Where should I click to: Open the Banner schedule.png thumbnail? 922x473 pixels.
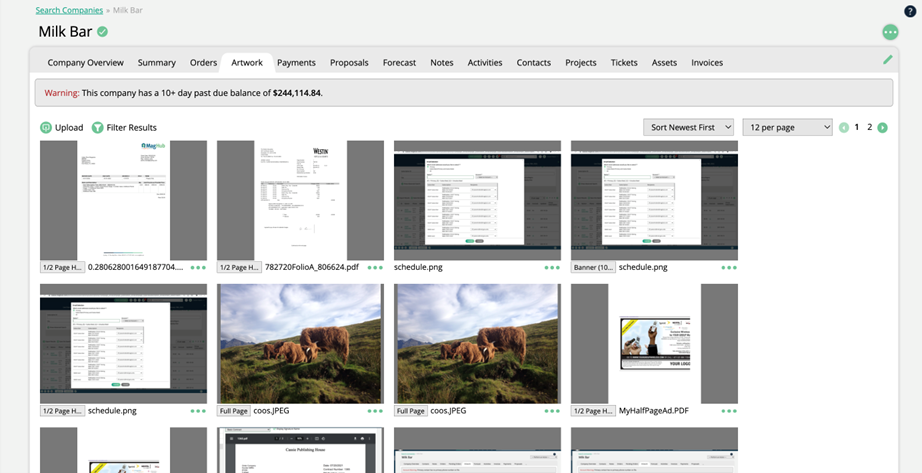point(654,200)
